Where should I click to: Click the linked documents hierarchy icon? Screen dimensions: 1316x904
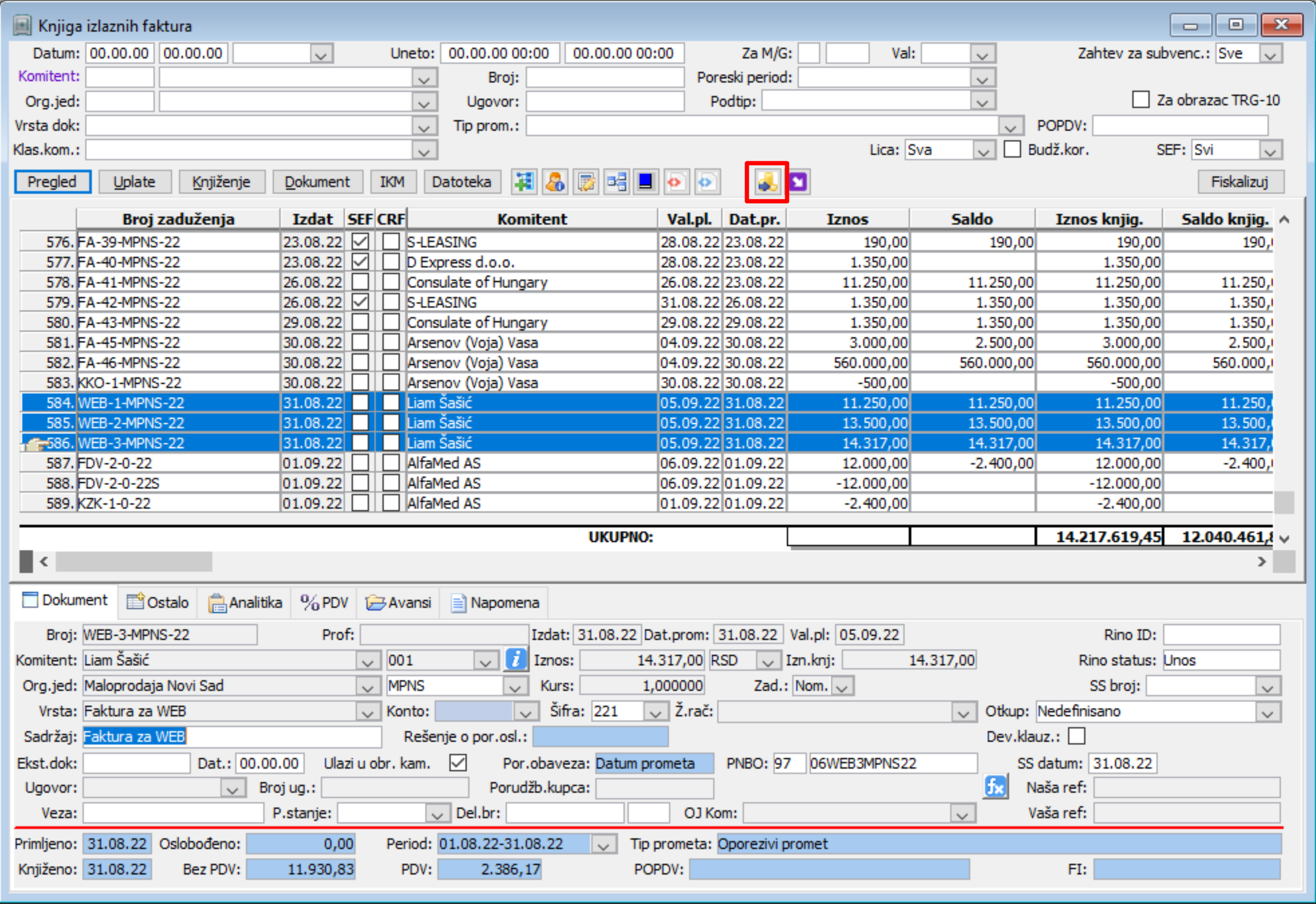[616, 182]
